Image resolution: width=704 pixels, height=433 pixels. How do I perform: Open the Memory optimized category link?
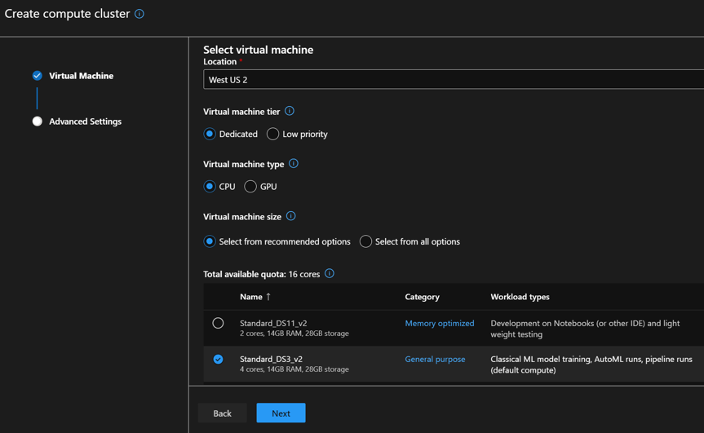pos(440,323)
